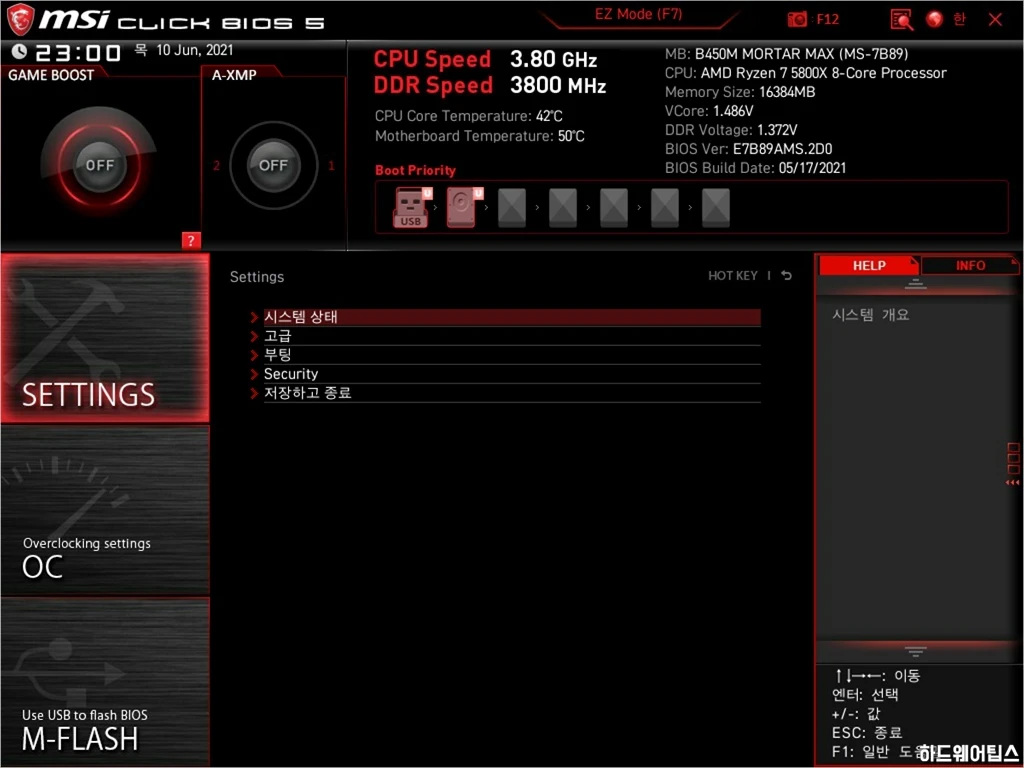The width and height of the screenshot is (1024, 768).
Task: Click the HOT KEY label
Action: (x=733, y=276)
